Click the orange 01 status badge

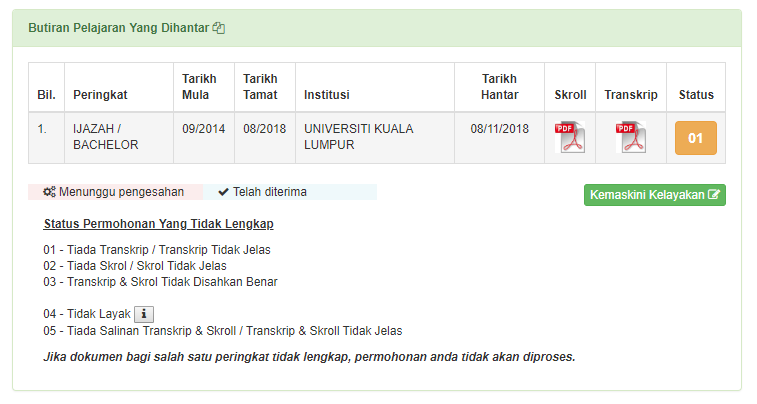point(696,138)
